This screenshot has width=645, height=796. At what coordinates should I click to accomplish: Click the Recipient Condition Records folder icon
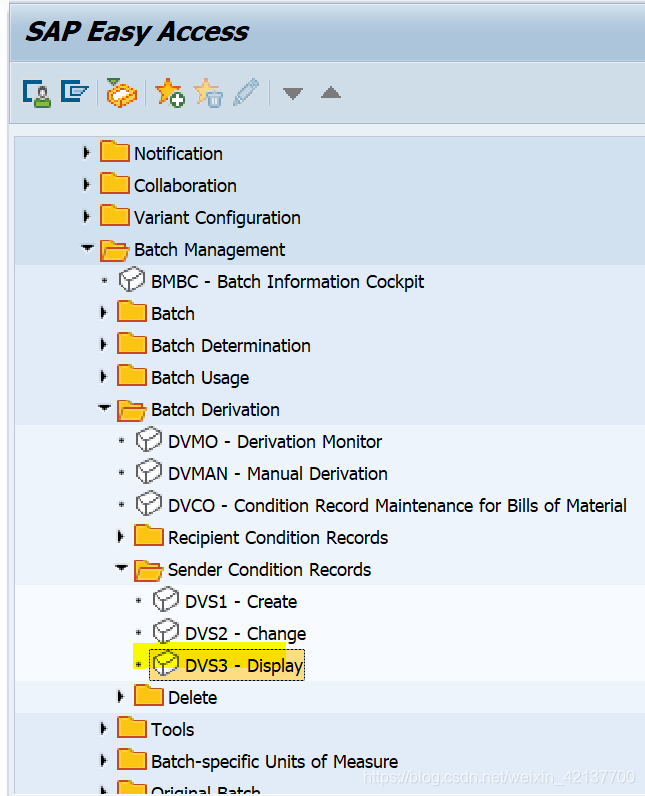149,536
